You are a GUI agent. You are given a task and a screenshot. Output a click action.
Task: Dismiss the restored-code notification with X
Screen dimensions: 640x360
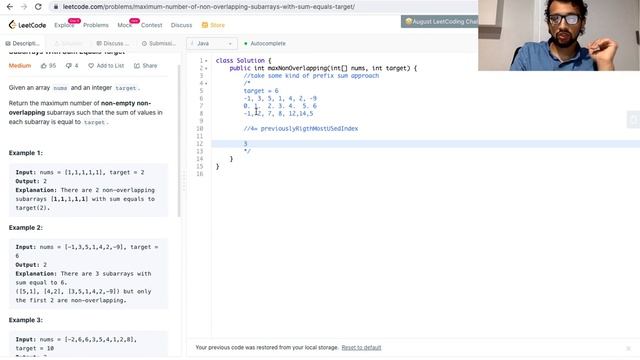point(629,348)
